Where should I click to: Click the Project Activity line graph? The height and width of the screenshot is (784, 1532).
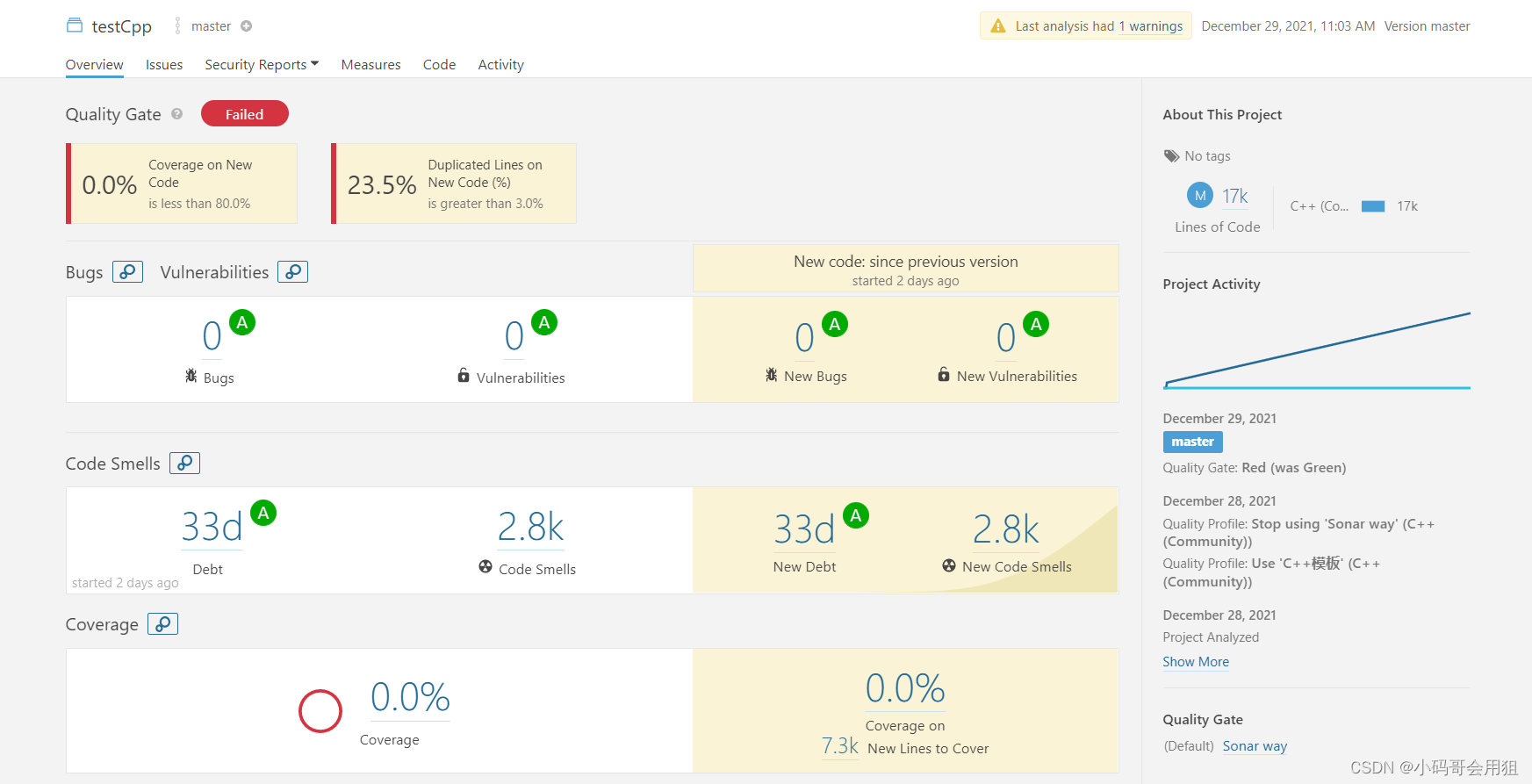click(x=1317, y=350)
